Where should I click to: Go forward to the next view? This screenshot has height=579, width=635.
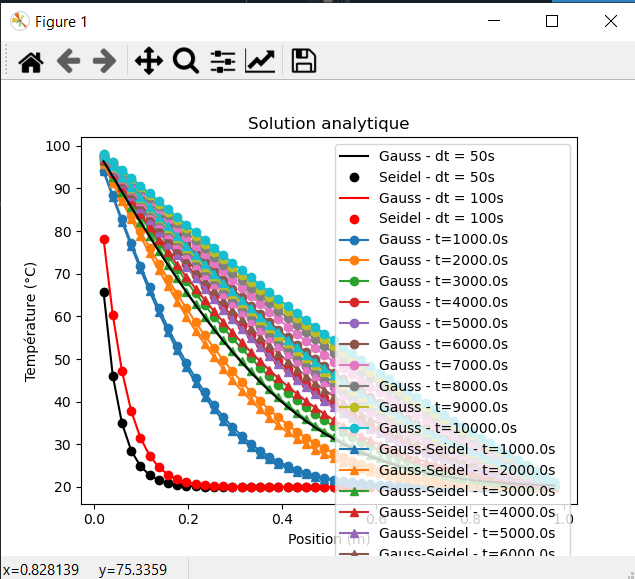104,62
